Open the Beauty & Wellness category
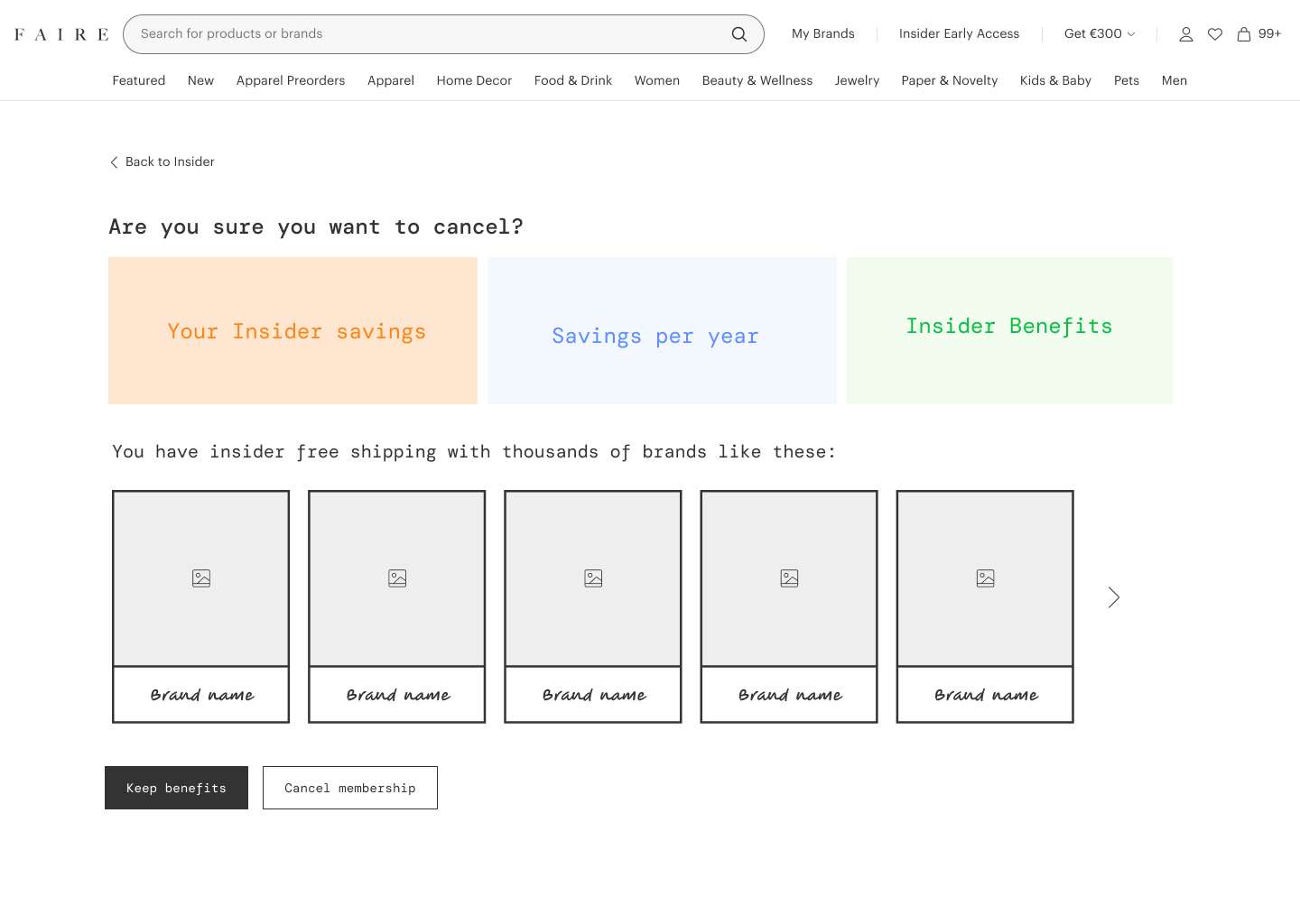Screen dimensions: 1300x924 tap(757, 80)
